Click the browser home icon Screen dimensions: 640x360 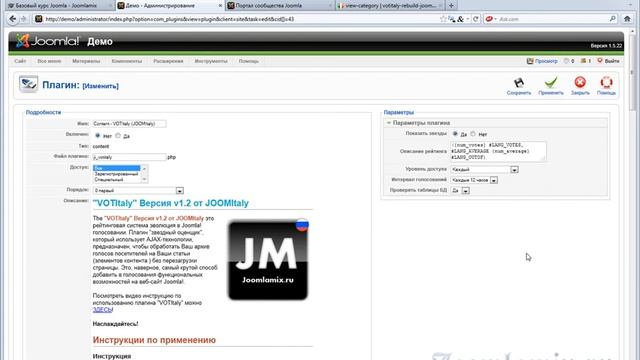click(627, 19)
